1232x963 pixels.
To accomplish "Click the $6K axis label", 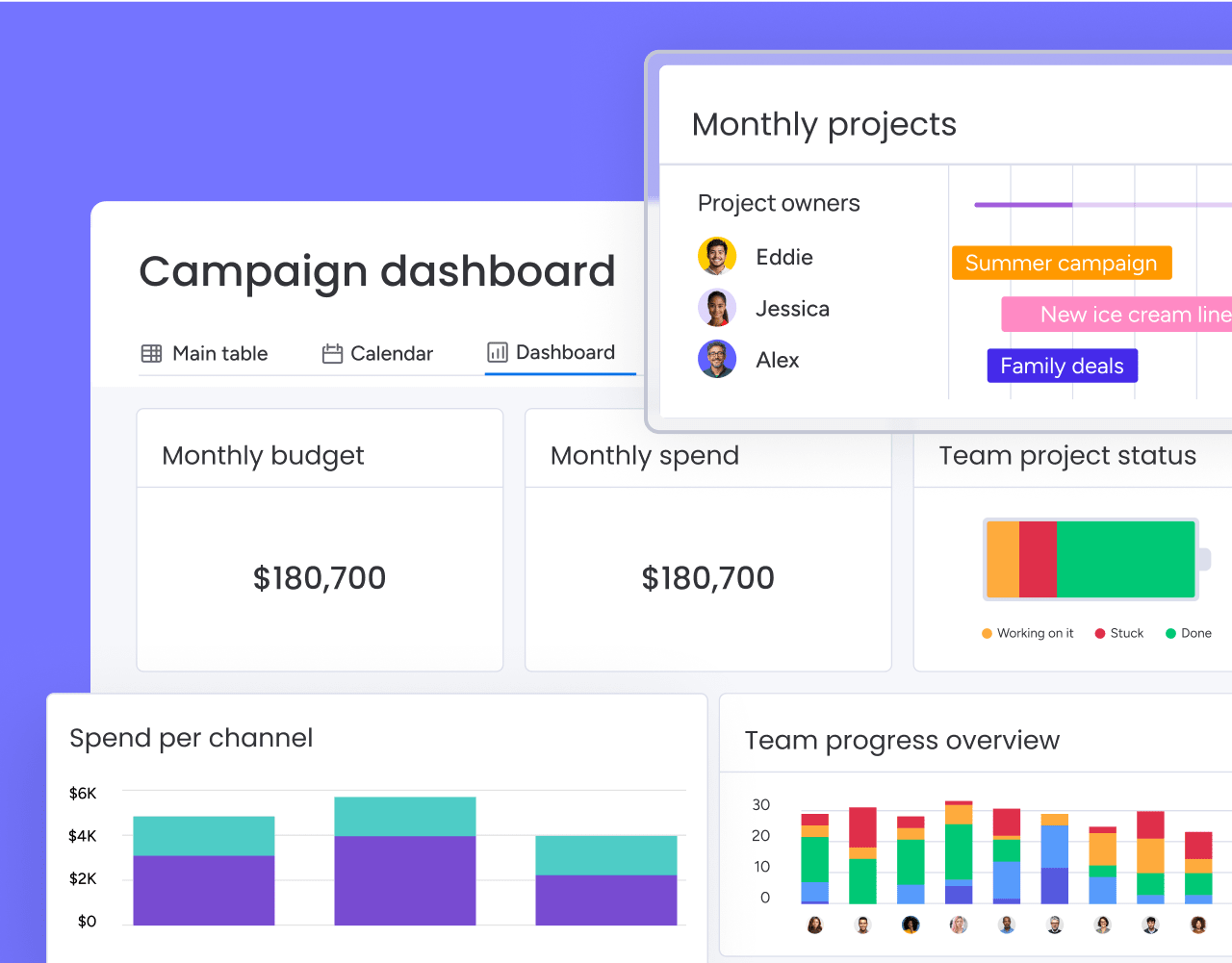I will 83,794.
